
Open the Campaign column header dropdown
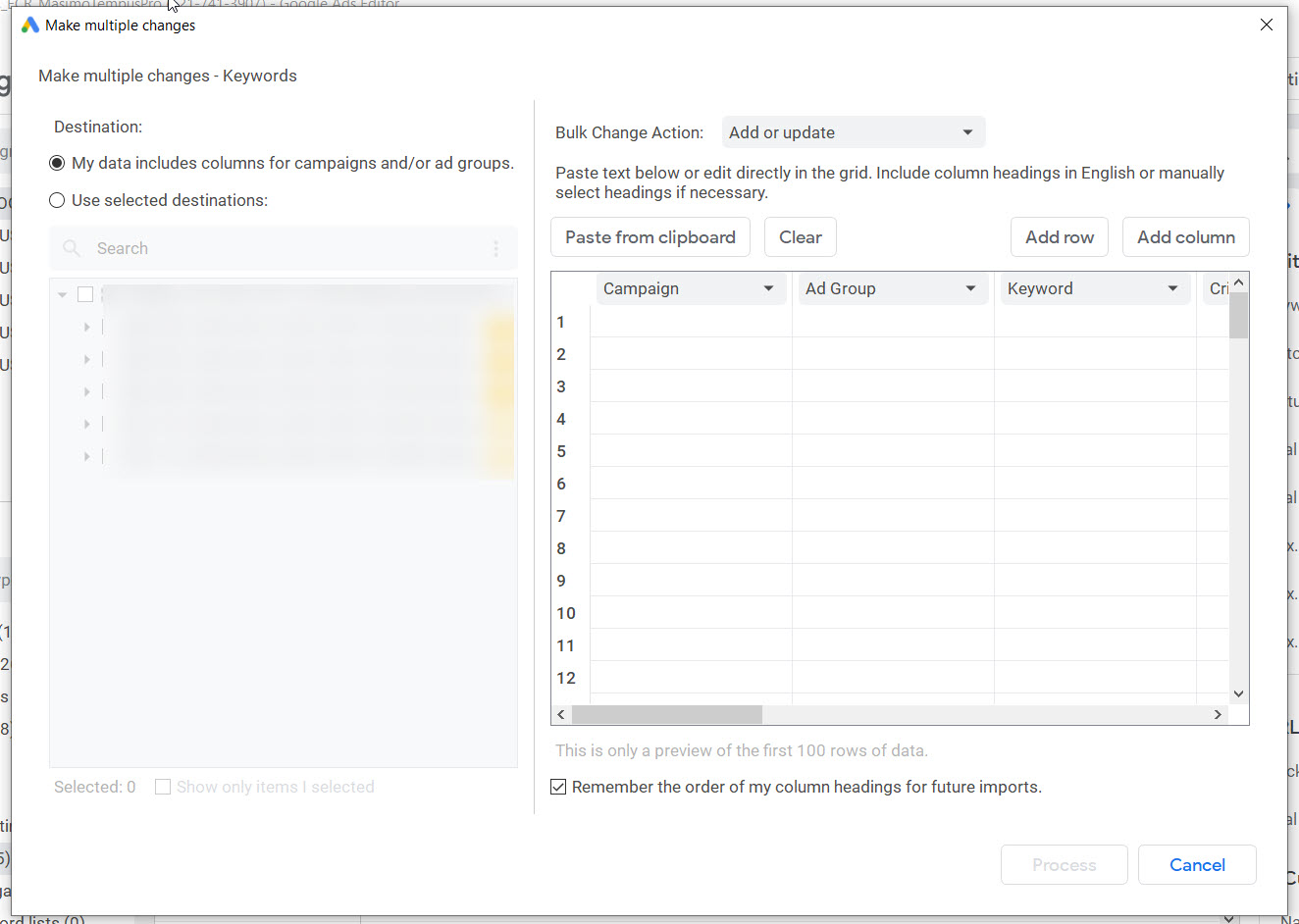(768, 287)
